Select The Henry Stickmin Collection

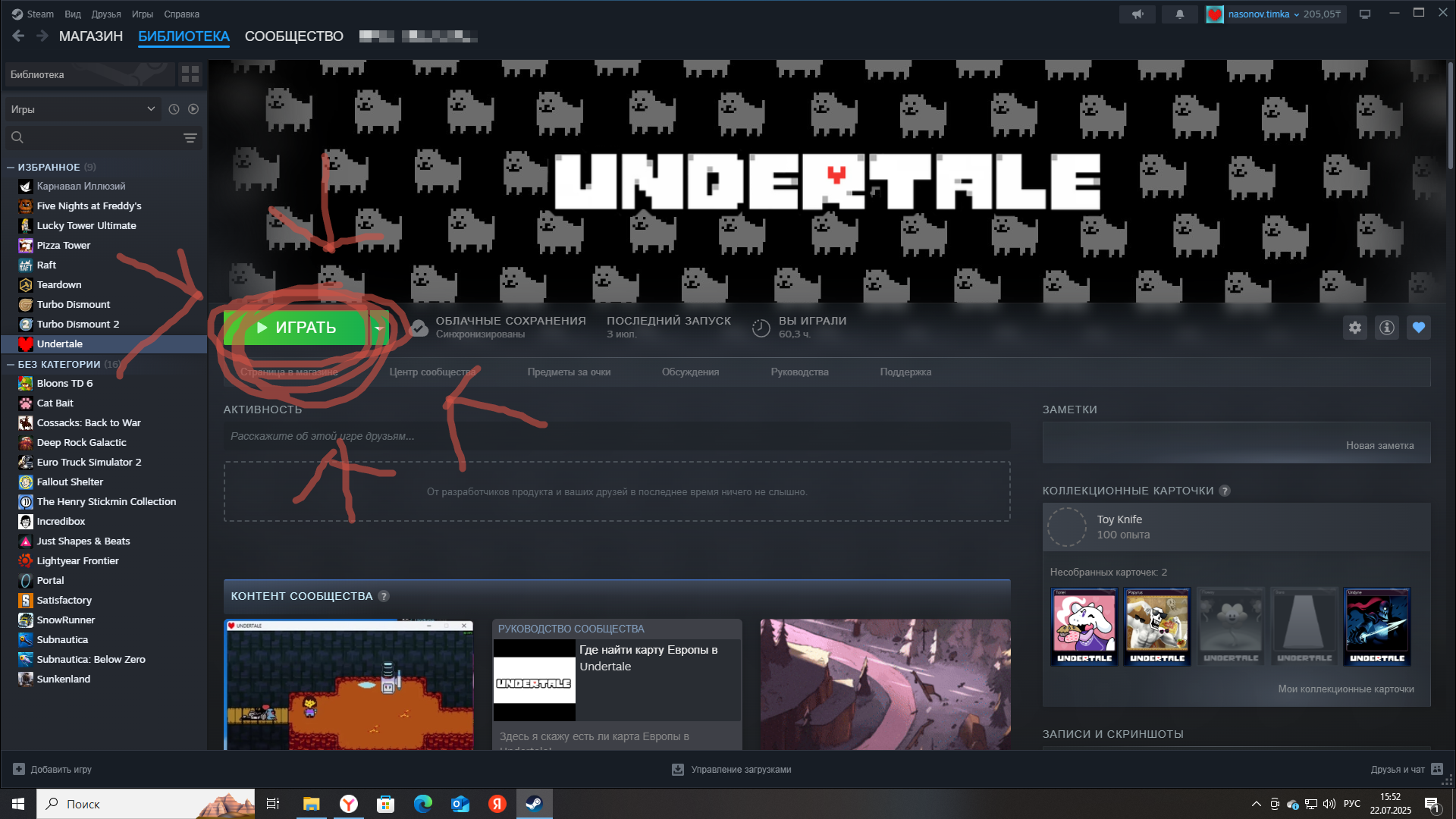click(104, 501)
